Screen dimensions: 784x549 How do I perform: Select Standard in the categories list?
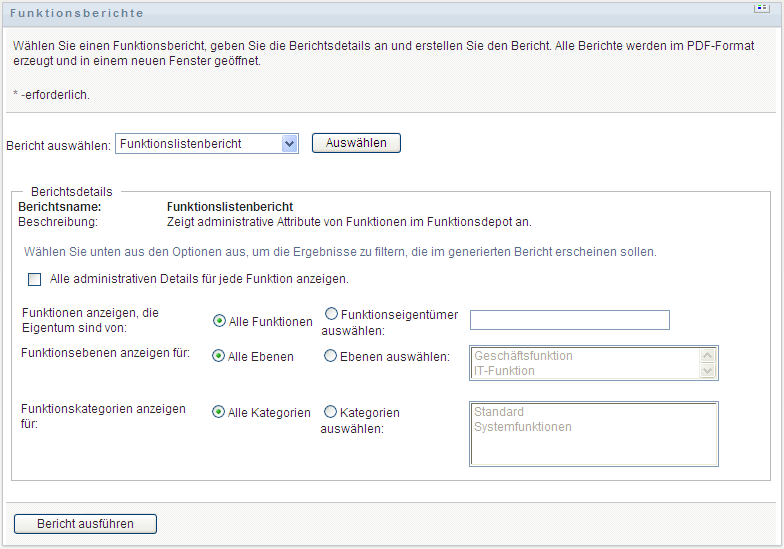(499, 412)
